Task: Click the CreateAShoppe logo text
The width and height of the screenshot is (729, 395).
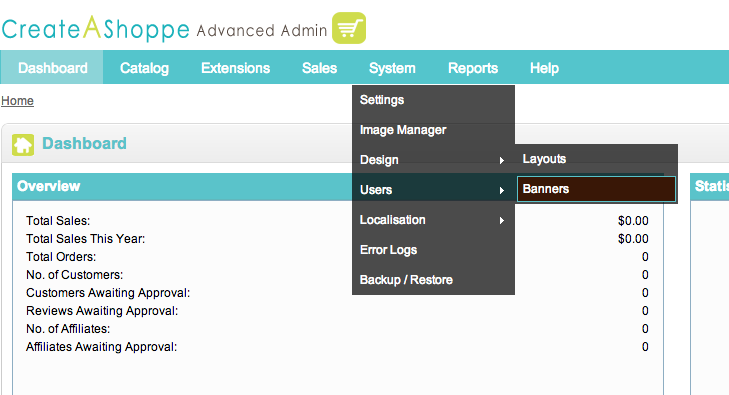Action: (96, 28)
